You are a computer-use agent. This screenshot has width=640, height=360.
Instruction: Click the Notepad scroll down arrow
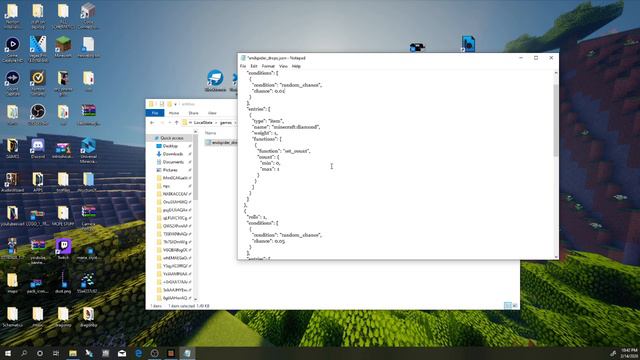point(556,257)
